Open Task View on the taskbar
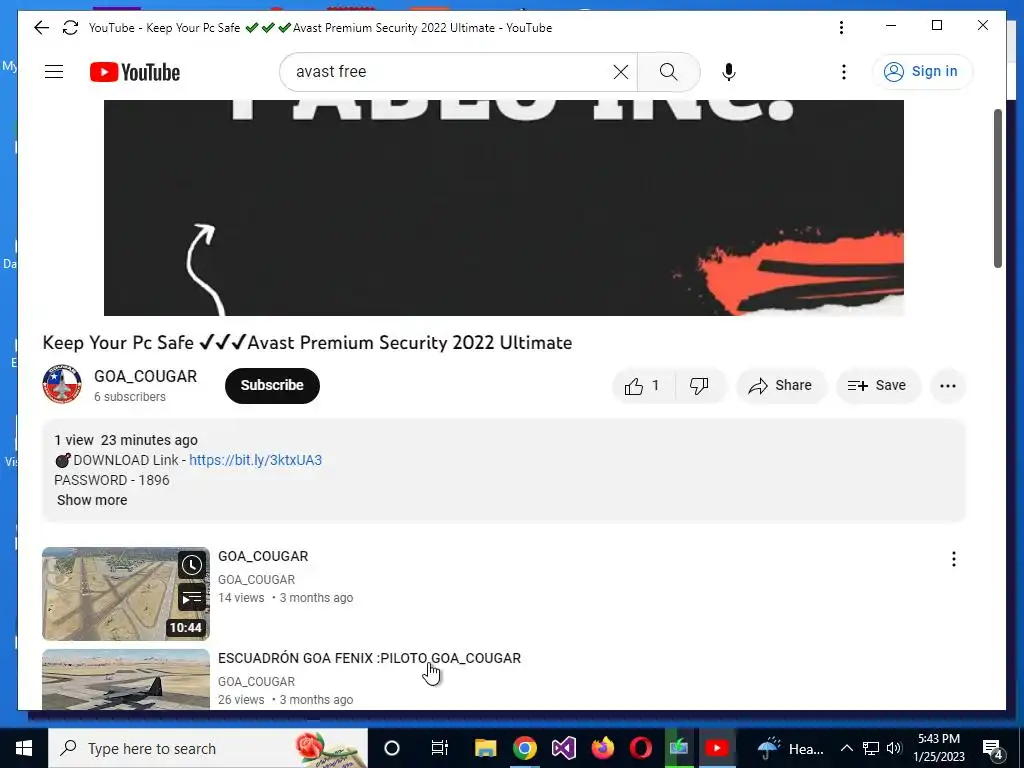The image size is (1024, 768). (x=440, y=748)
